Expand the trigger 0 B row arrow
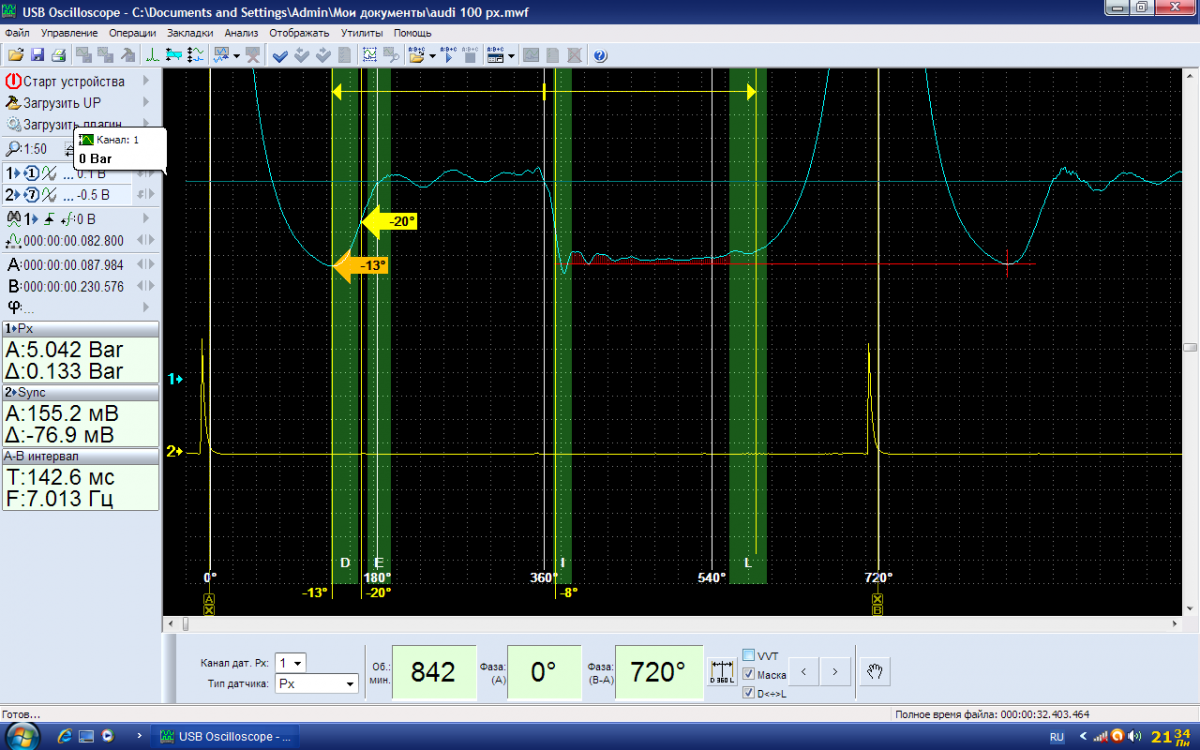The image size is (1200, 750). [146, 218]
